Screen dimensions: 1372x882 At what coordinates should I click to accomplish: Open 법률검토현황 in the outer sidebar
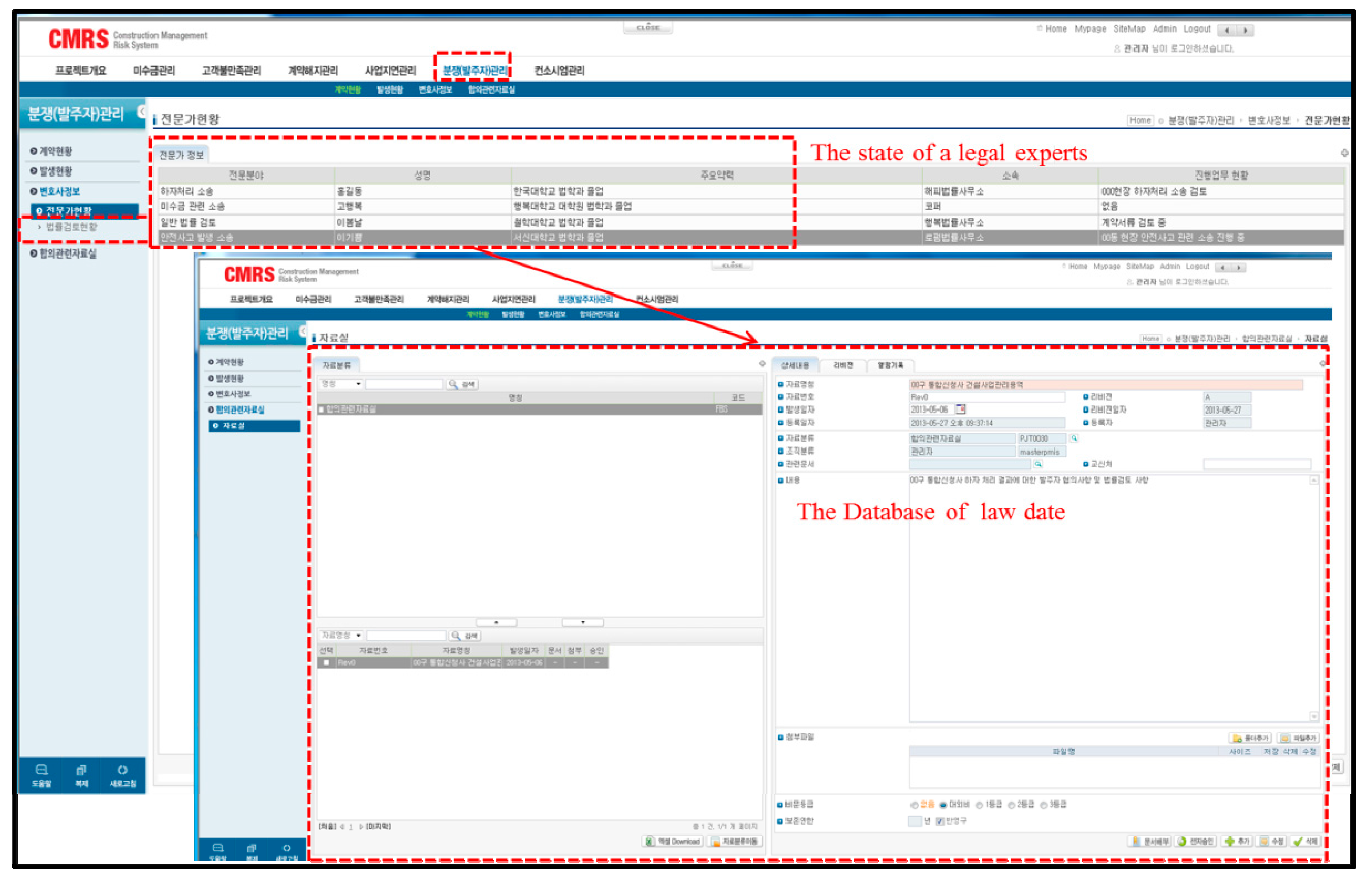72,227
